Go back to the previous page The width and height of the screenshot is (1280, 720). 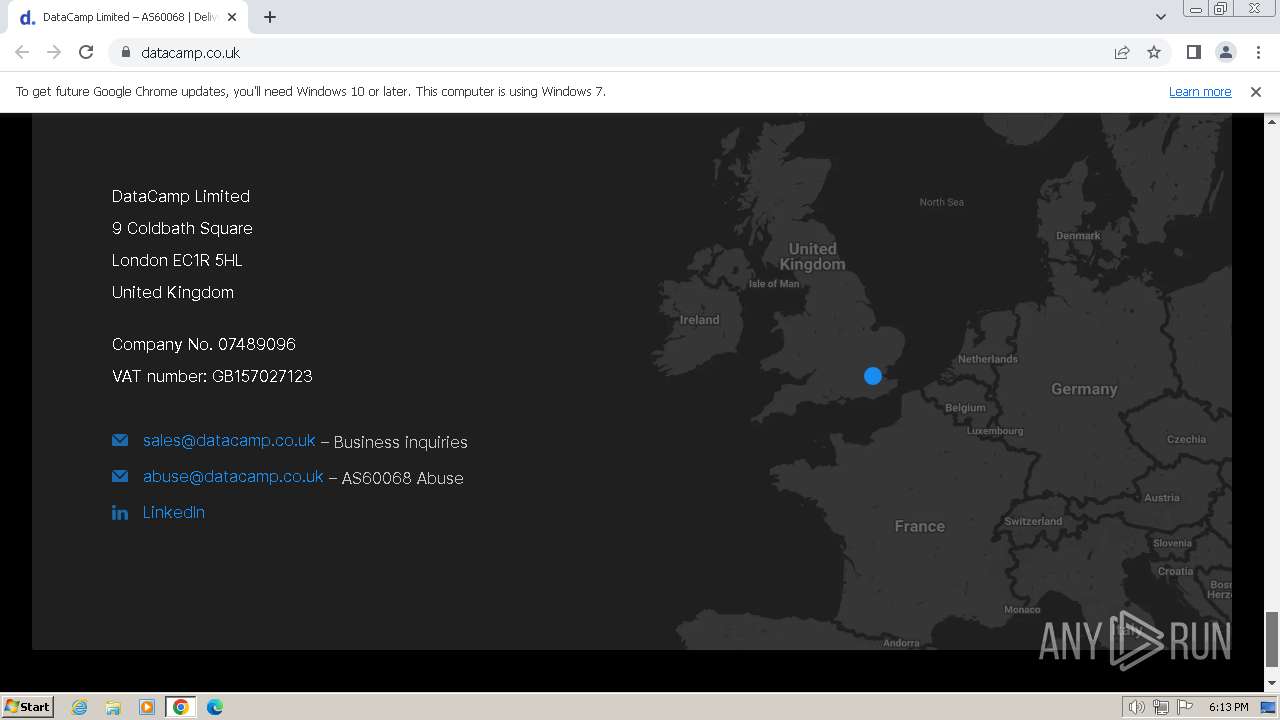(22, 52)
